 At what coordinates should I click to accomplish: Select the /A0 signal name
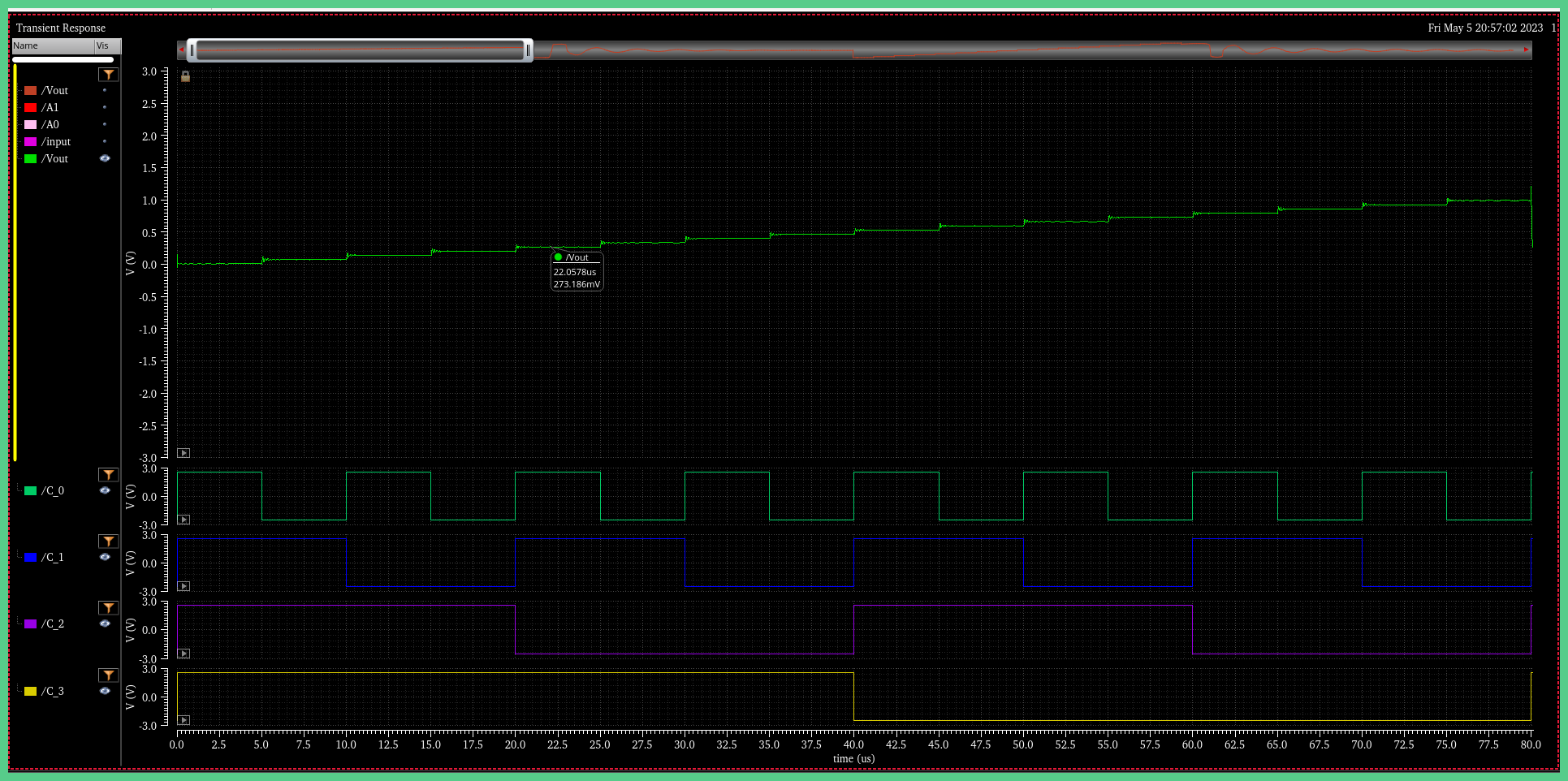(x=50, y=124)
